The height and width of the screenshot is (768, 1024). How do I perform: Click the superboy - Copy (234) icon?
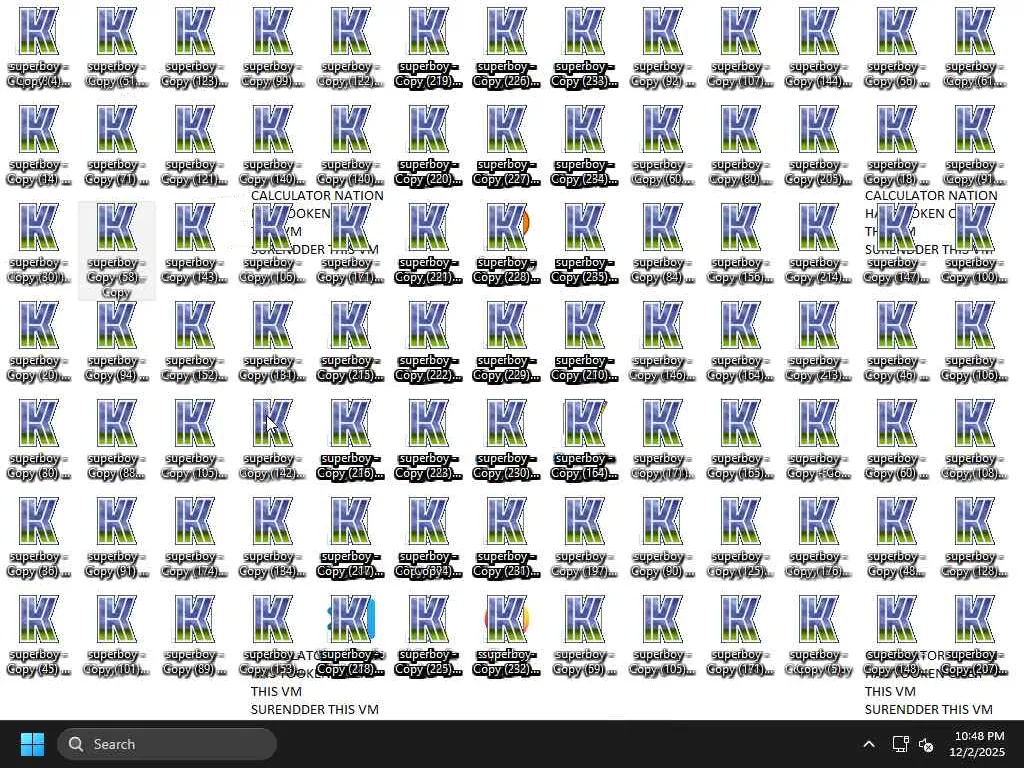[584, 145]
